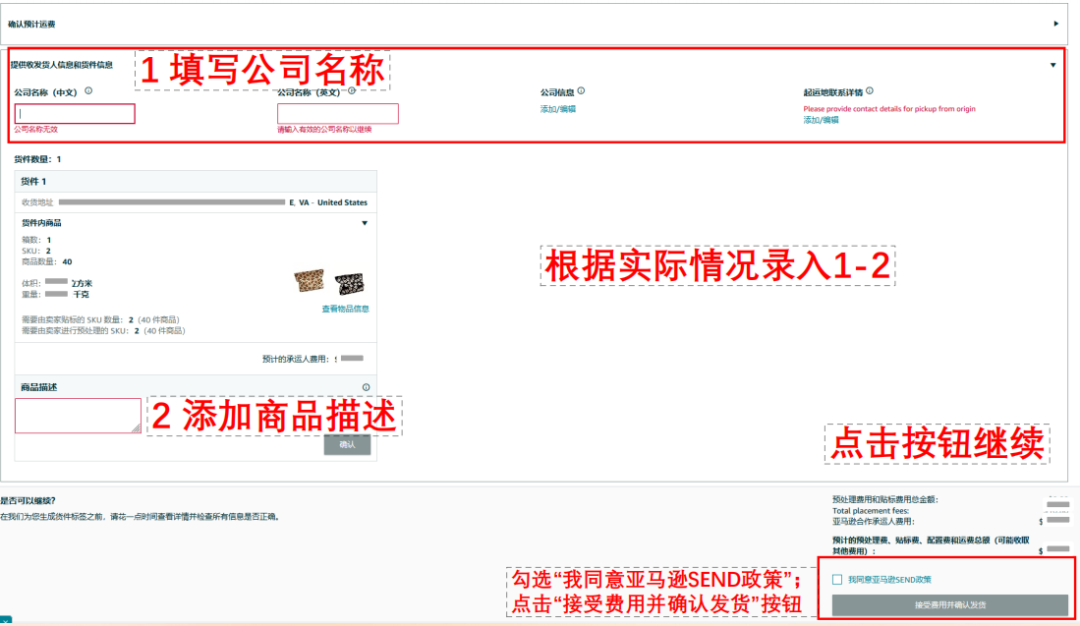Open 添加/编辑 link under 起运地联系详情
Screen dimensions: 1080x626
pos(821,120)
